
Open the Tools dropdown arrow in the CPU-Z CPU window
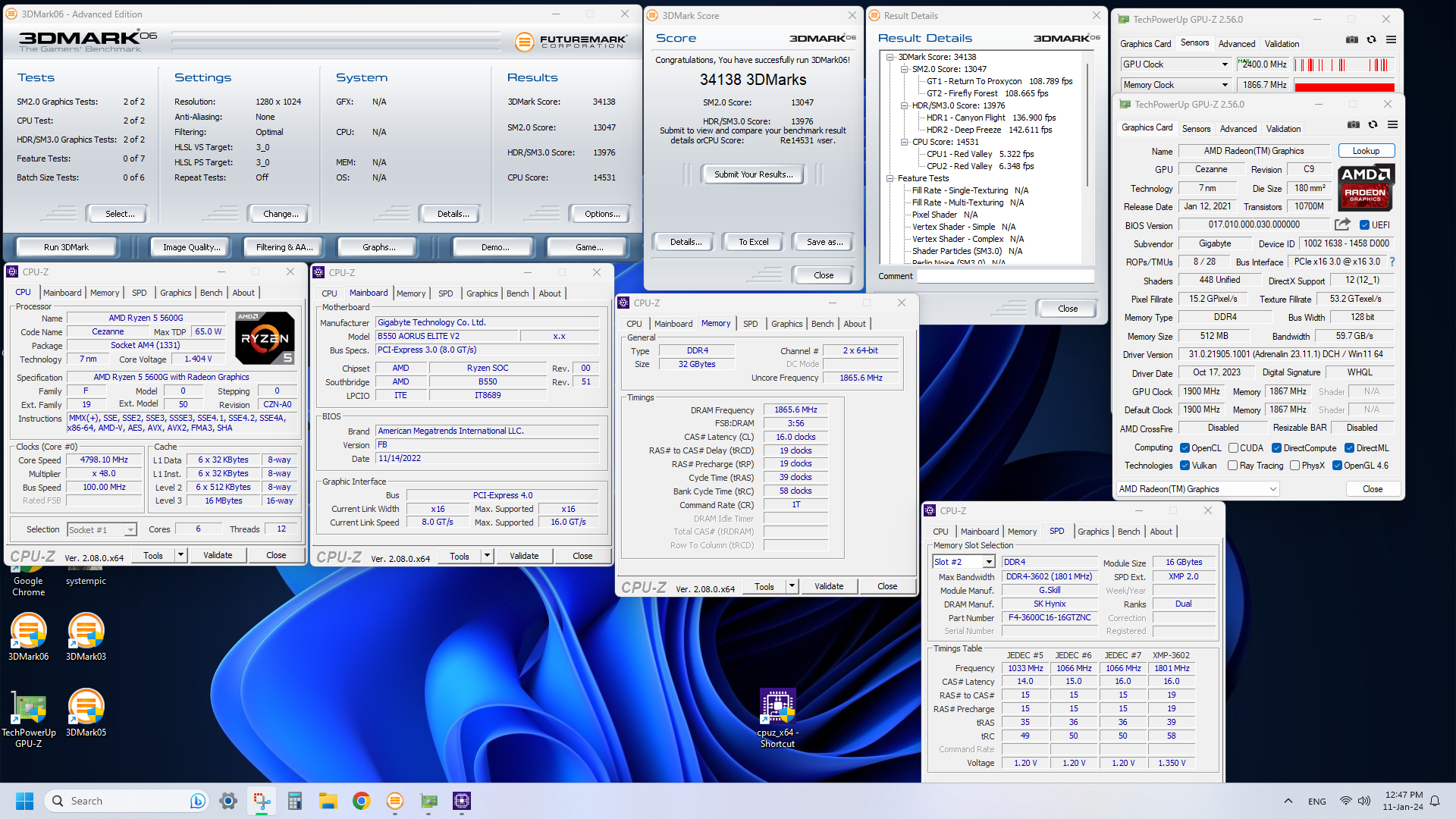180,555
